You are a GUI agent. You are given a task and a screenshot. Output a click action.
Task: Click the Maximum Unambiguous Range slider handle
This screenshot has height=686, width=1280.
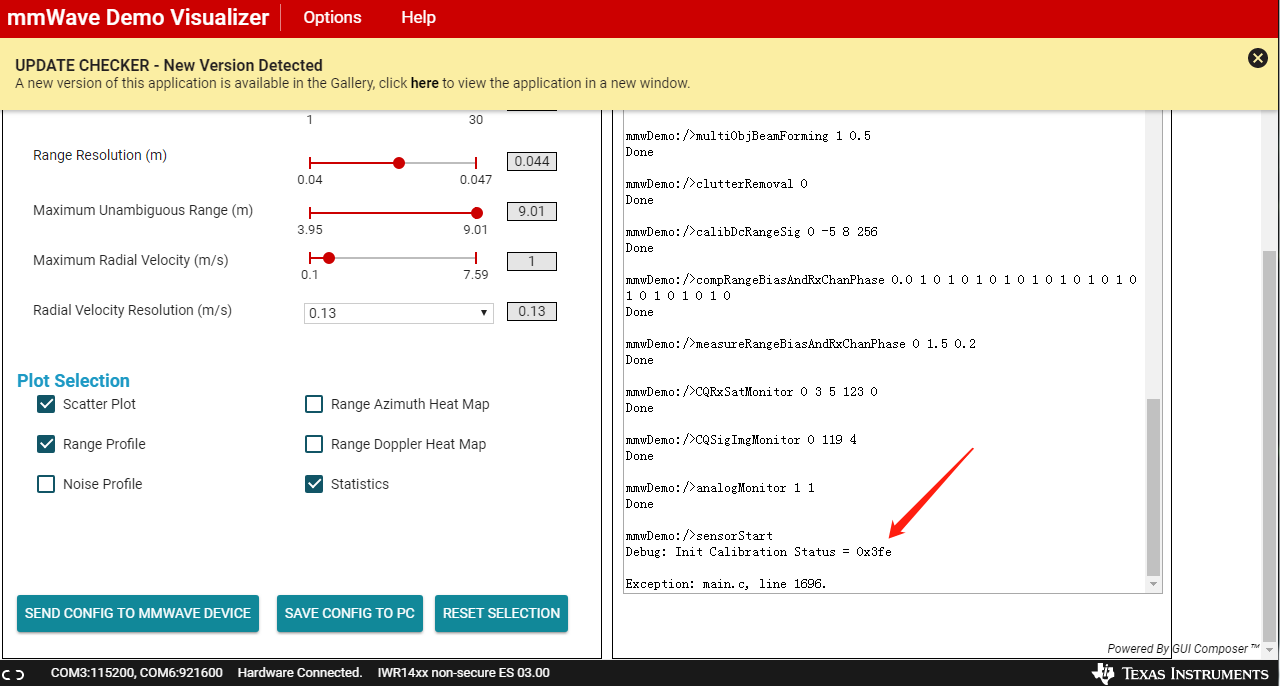477,213
